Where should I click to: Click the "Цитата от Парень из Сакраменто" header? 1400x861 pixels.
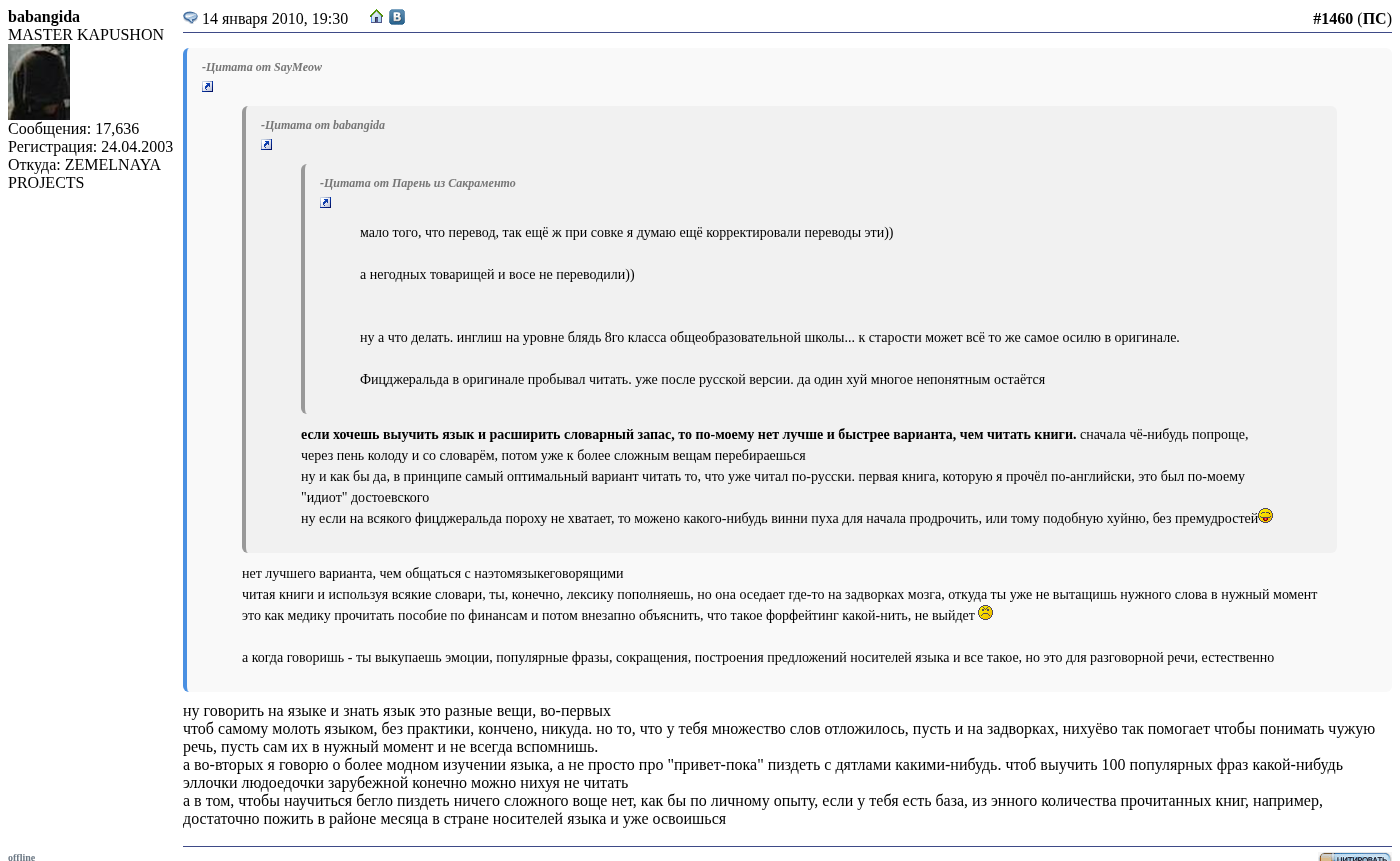click(x=418, y=183)
